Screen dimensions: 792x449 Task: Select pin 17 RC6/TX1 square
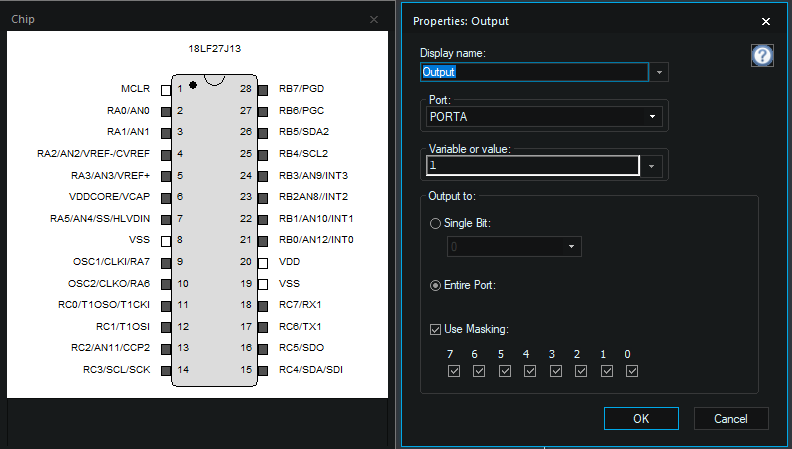pyautogui.click(x=263, y=327)
